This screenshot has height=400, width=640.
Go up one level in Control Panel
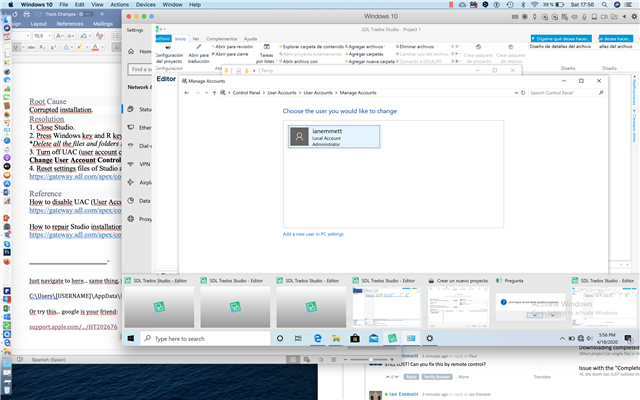click(214, 93)
